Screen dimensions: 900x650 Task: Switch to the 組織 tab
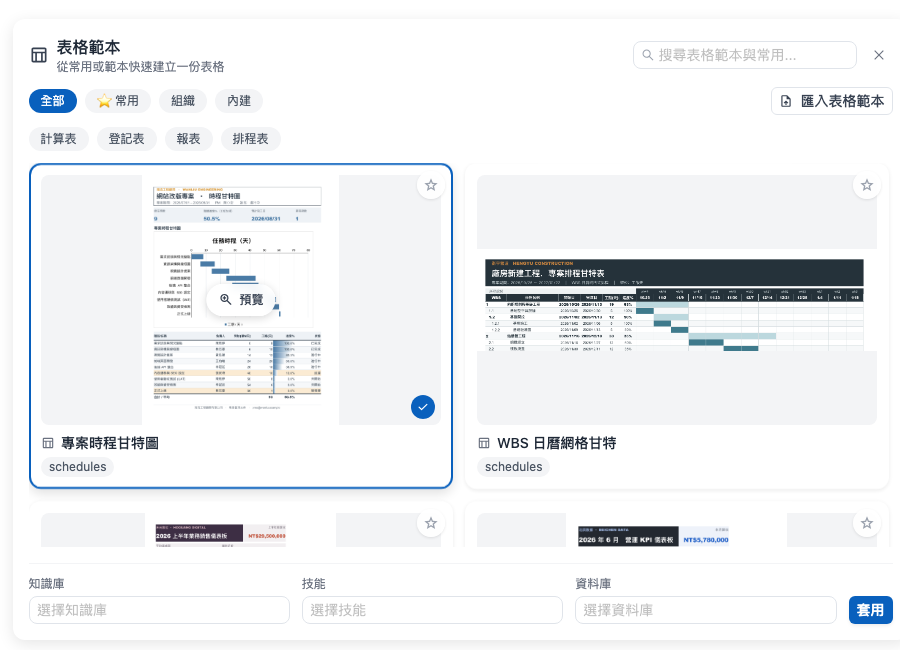[183, 101]
